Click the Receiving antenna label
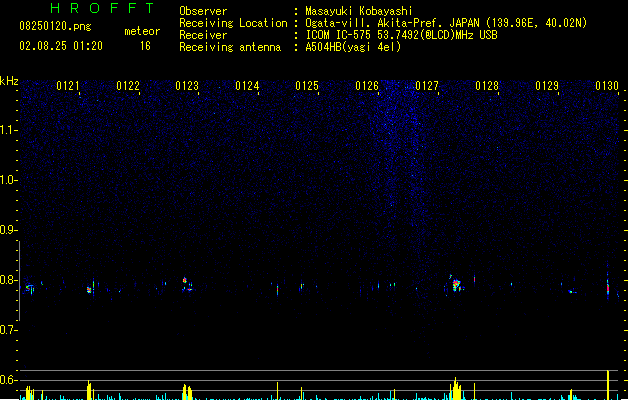 click(230, 47)
